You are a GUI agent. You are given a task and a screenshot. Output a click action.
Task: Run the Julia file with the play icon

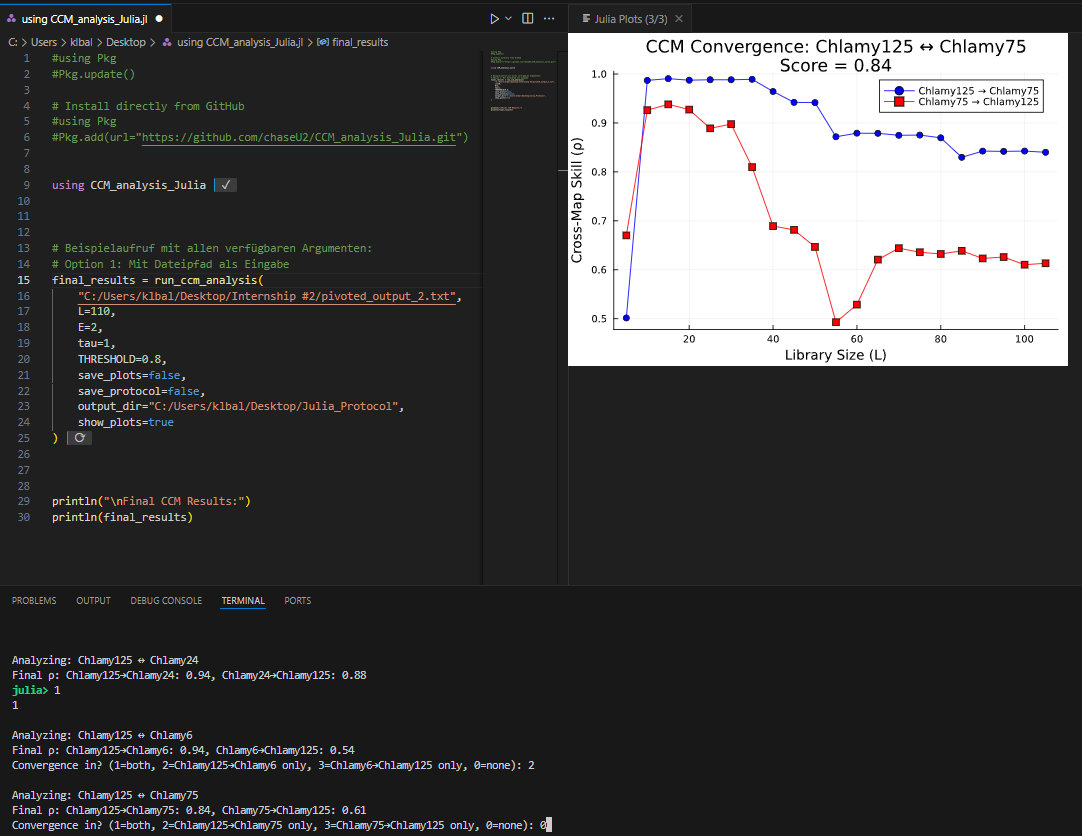[494, 19]
